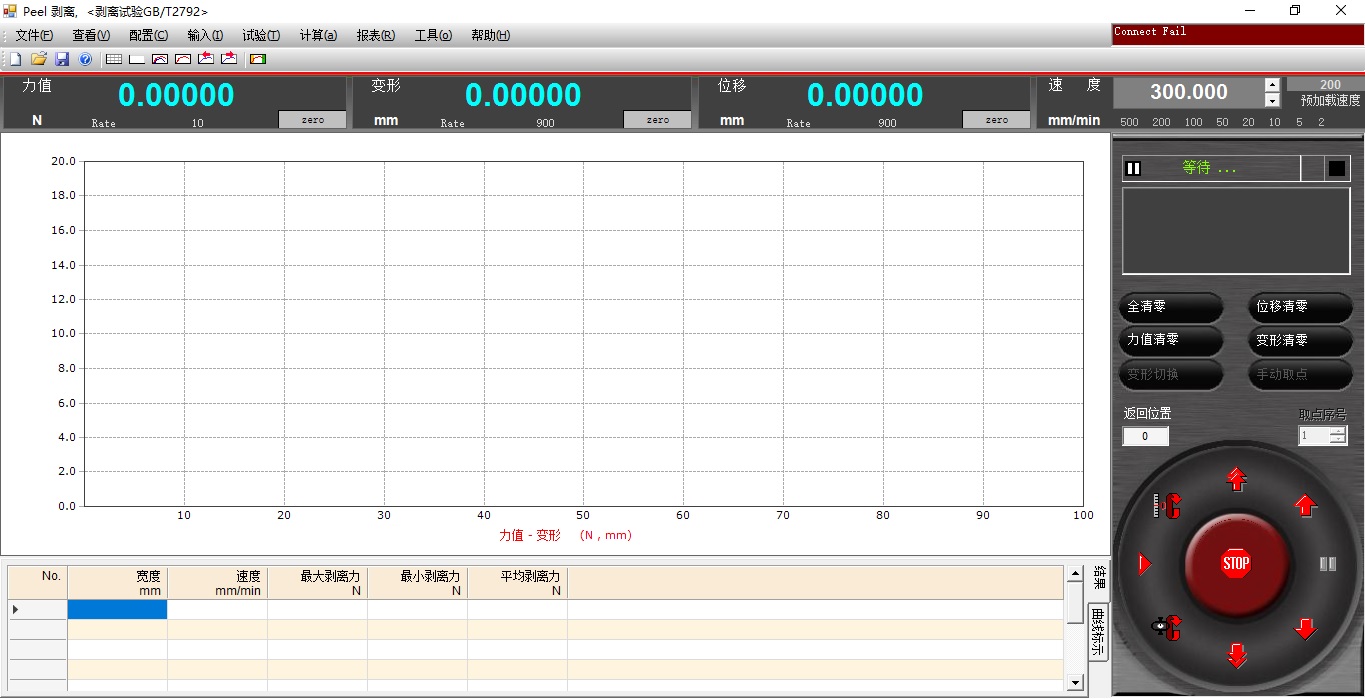Screen dimensions: 1365x699
Task: Switch to the 曲线标示 side tab
Action: (1097, 632)
